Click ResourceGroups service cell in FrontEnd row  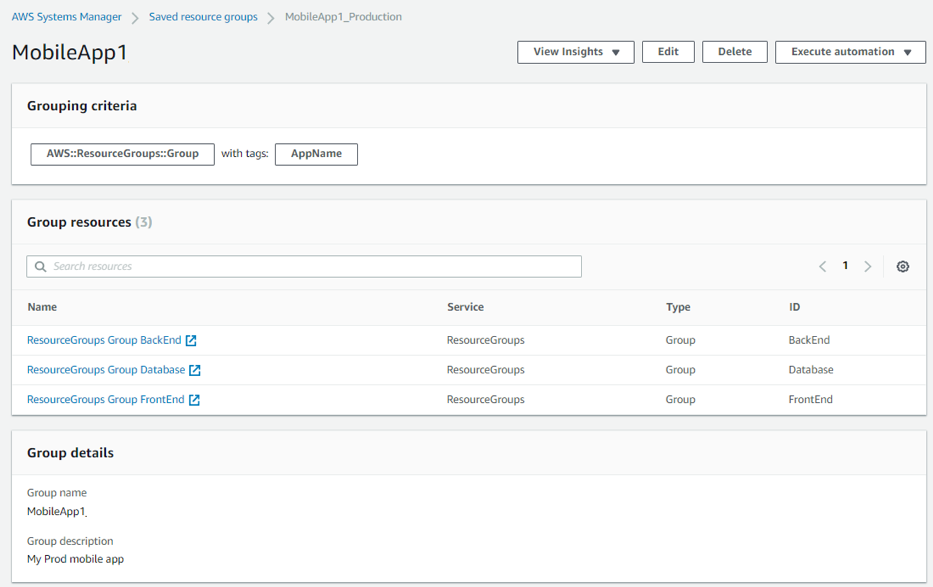click(x=486, y=400)
